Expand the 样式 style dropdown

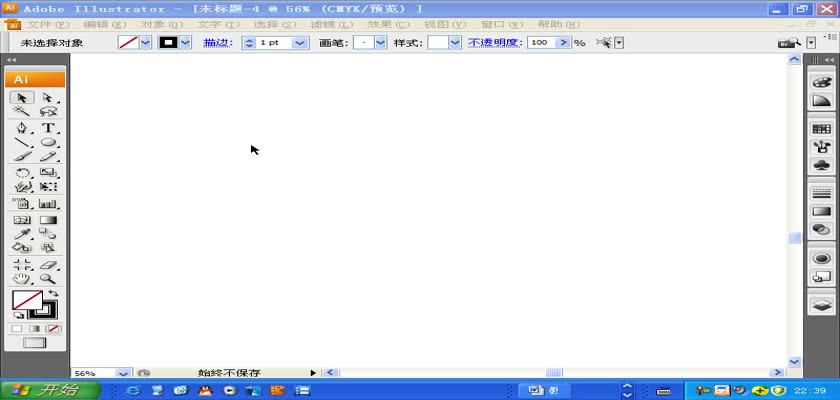[x=455, y=43]
